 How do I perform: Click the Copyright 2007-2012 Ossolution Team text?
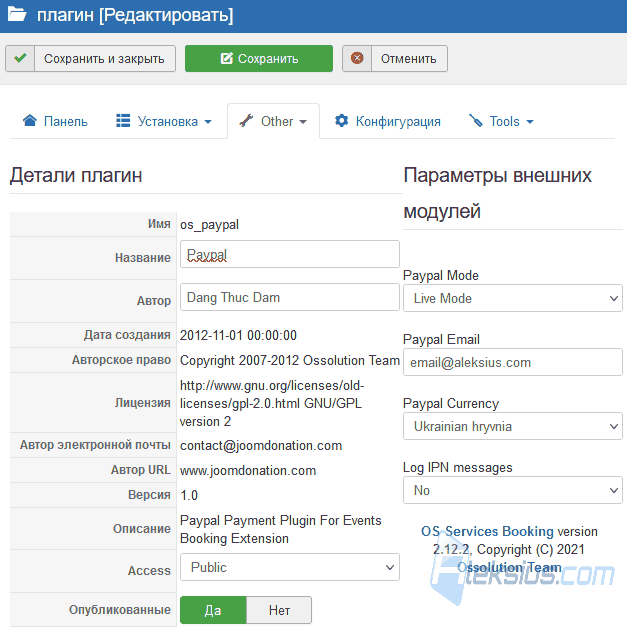[x=290, y=360]
